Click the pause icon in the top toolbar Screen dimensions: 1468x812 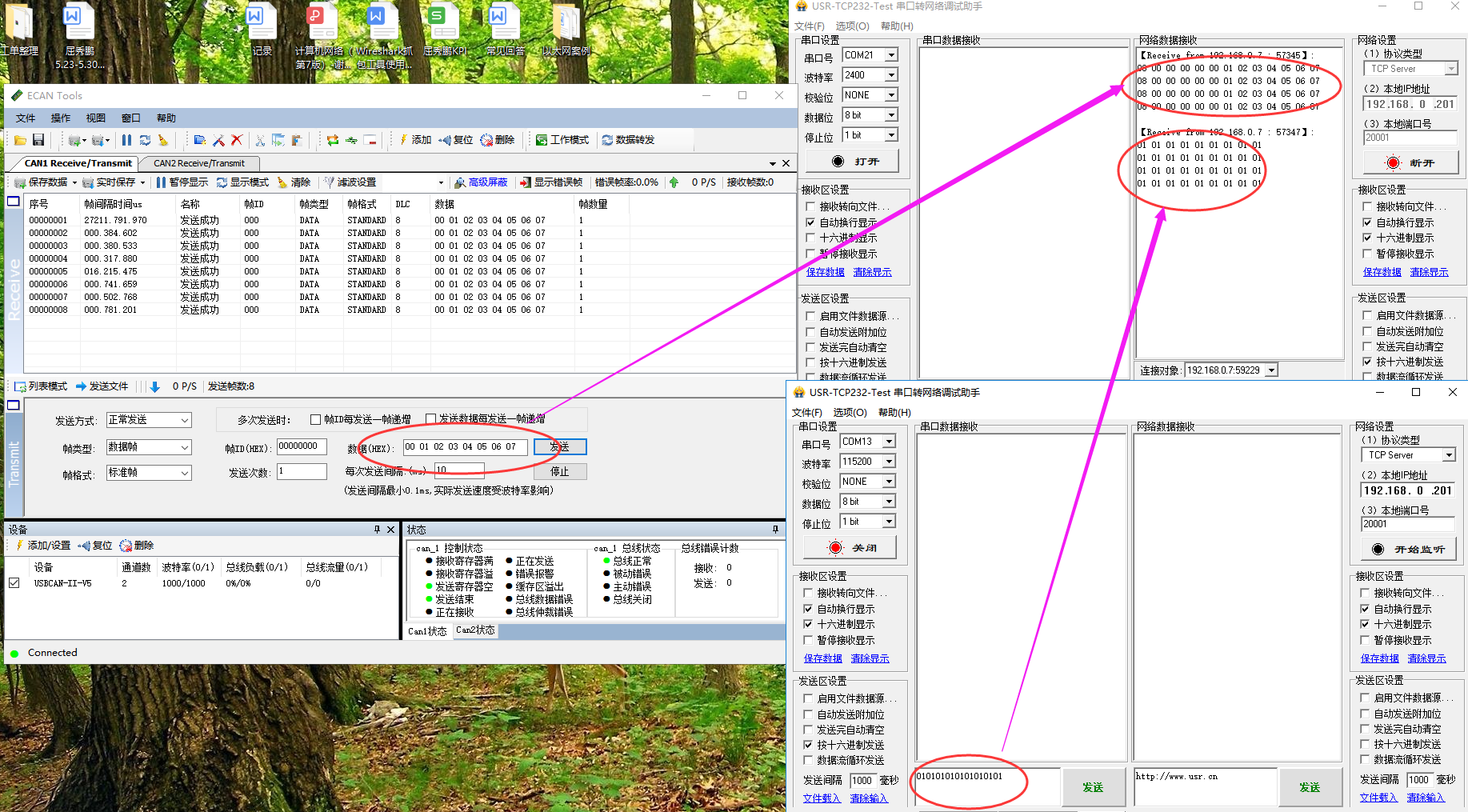point(126,140)
